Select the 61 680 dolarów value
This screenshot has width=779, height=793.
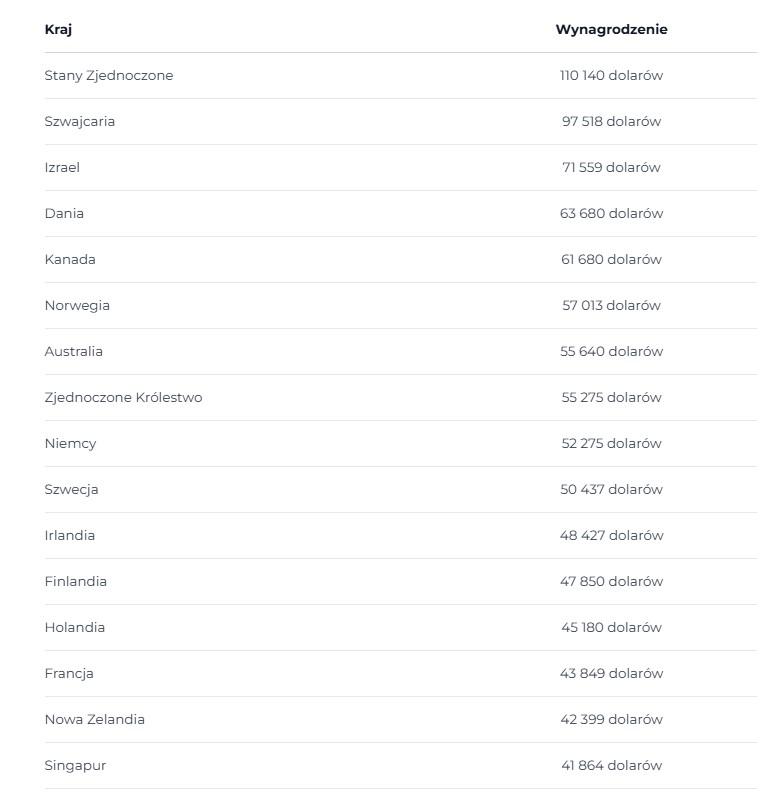pyautogui.click(x=611, y=259)
